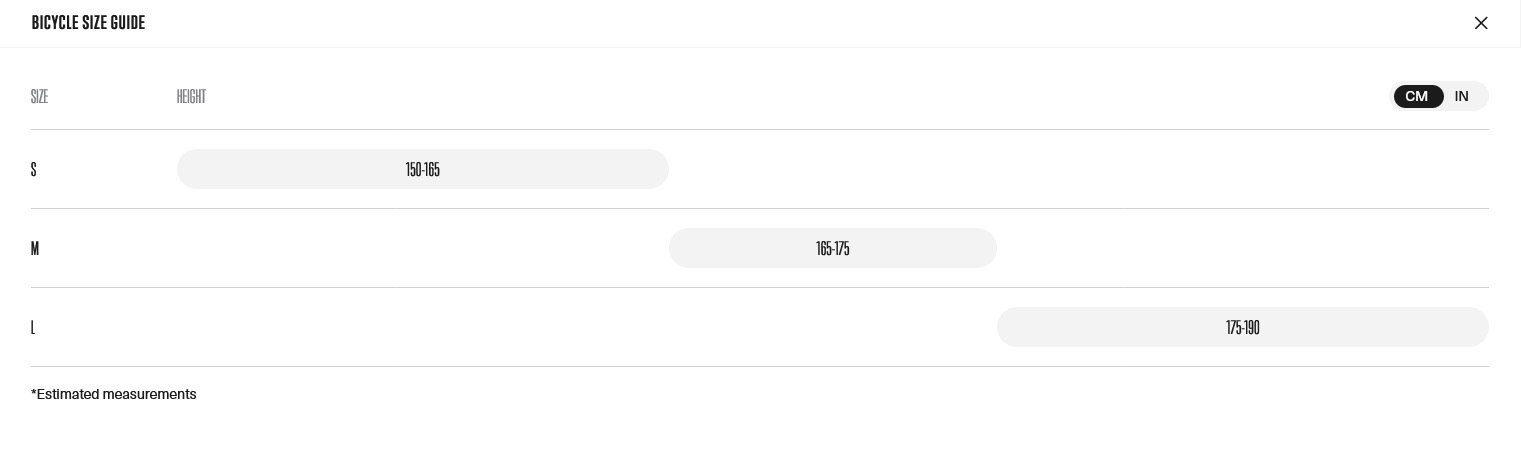Click the 175-190 height range bar
The image size is (1521, 465).
[x=1243, y=327]
